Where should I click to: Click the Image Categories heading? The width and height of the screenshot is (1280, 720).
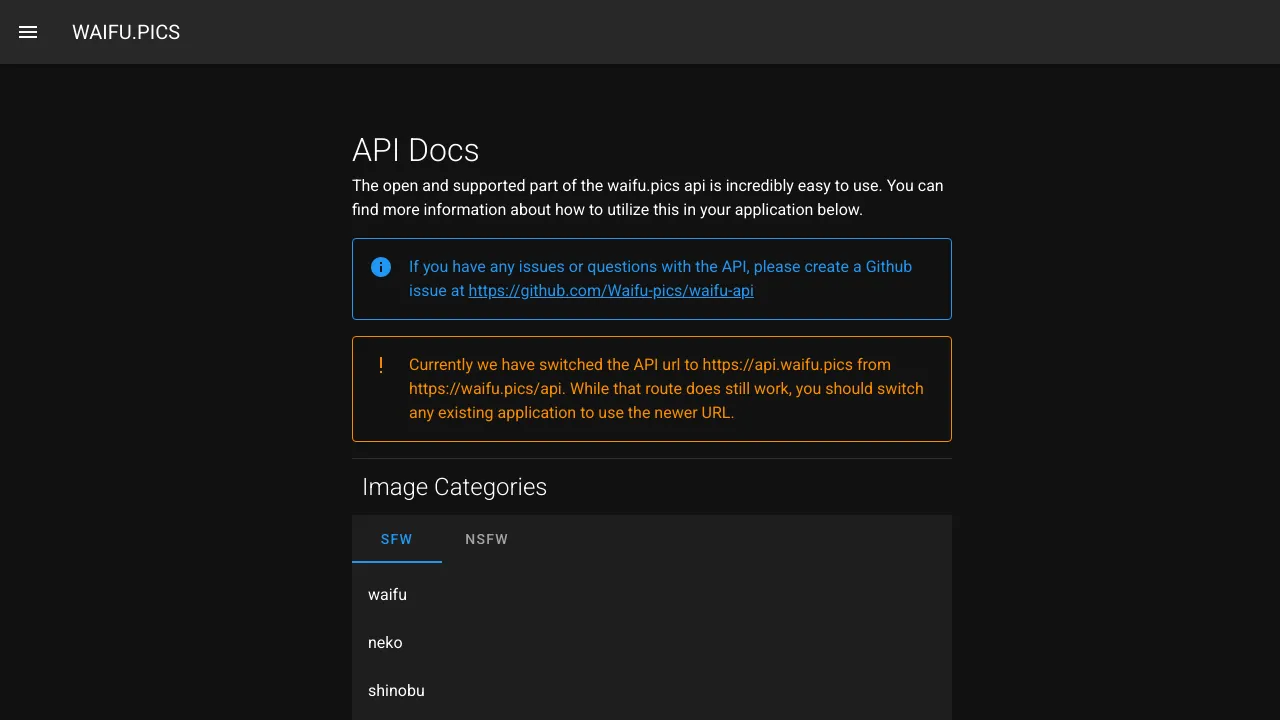click(454, 487)
